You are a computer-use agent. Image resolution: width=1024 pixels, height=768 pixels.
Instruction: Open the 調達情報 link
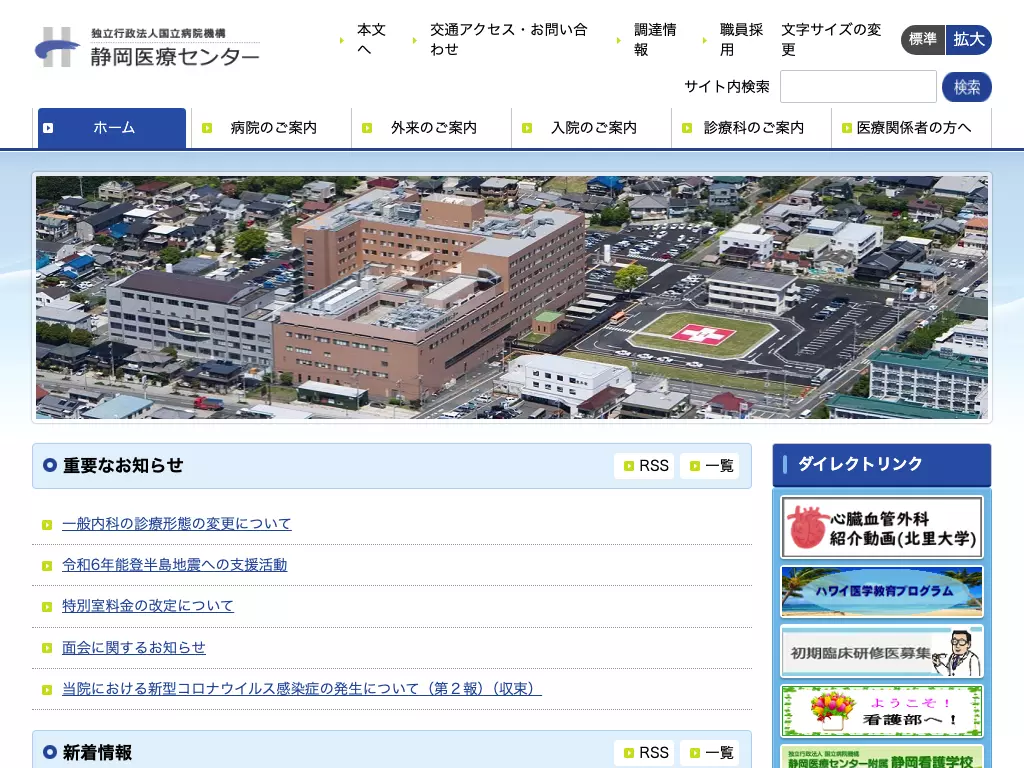[x=655, y=39]
